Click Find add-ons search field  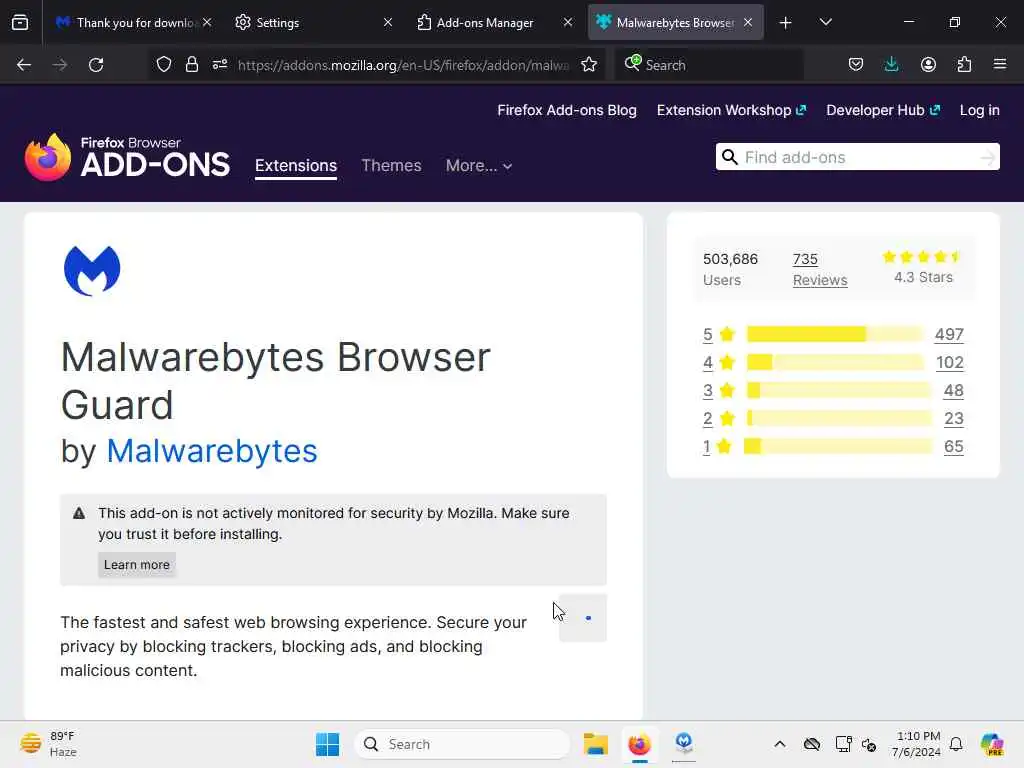click(x=857, y=157)
